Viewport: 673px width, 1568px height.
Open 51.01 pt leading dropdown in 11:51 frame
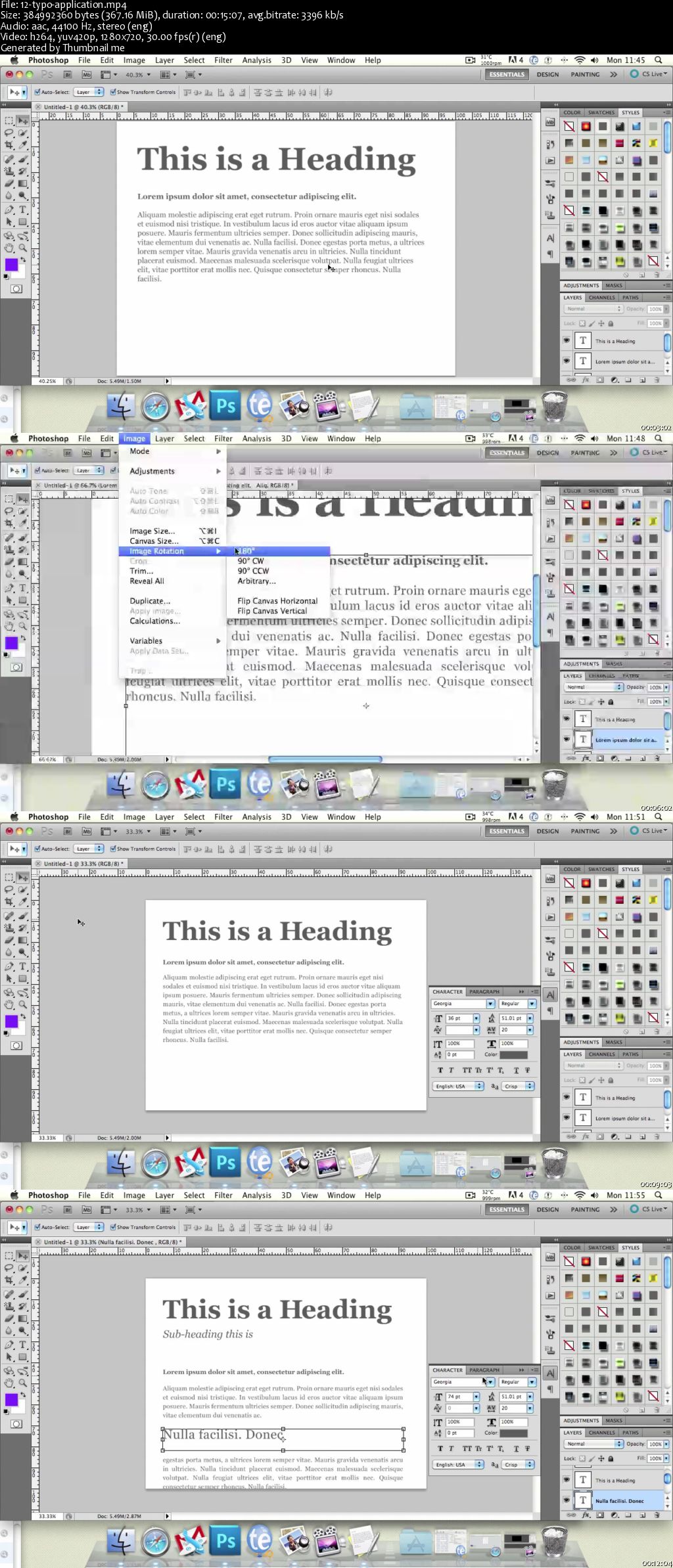pyautogui.click(x=530, y=1018)
